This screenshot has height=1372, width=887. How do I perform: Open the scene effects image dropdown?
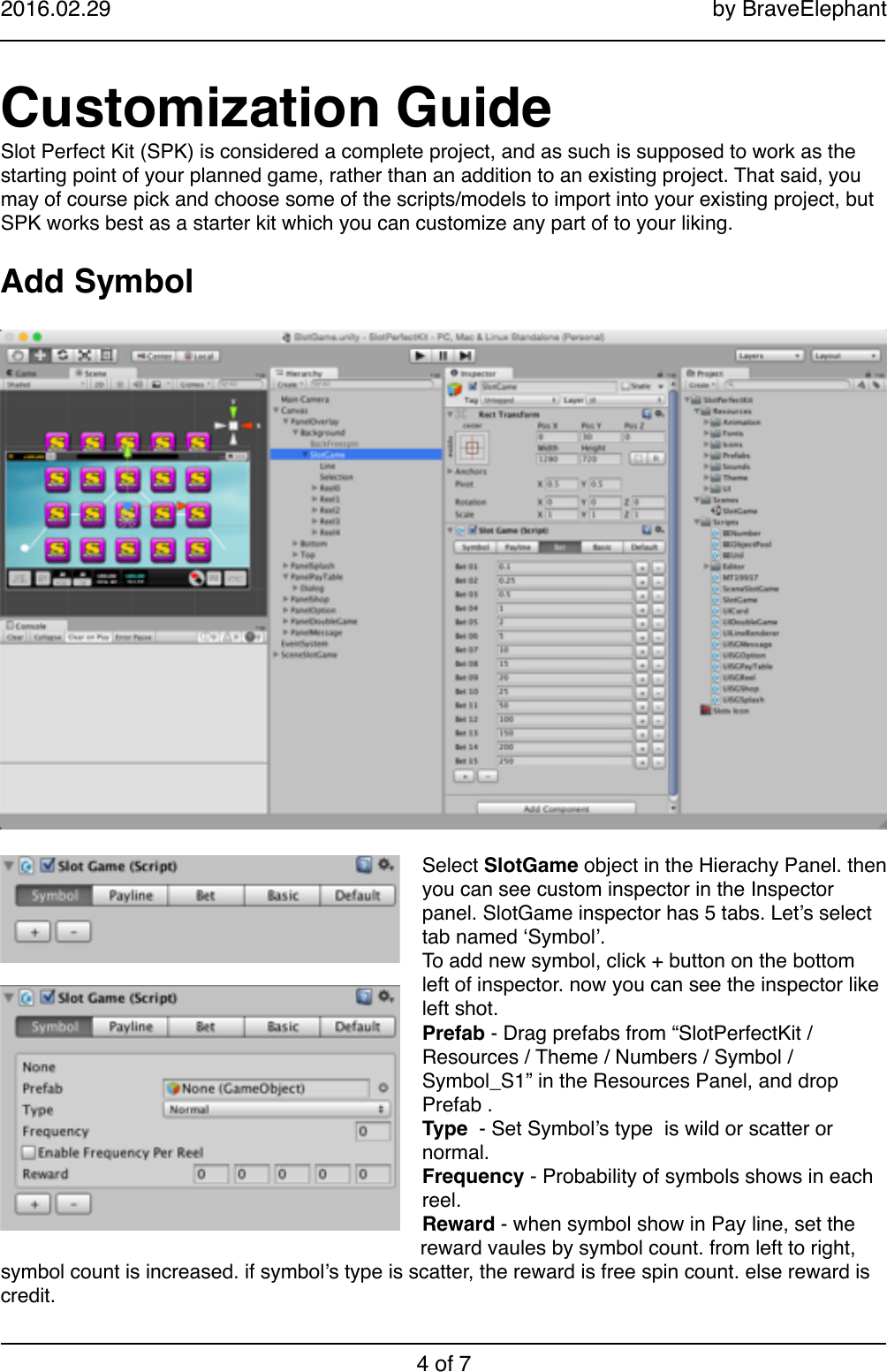click(x=160, y=385)
